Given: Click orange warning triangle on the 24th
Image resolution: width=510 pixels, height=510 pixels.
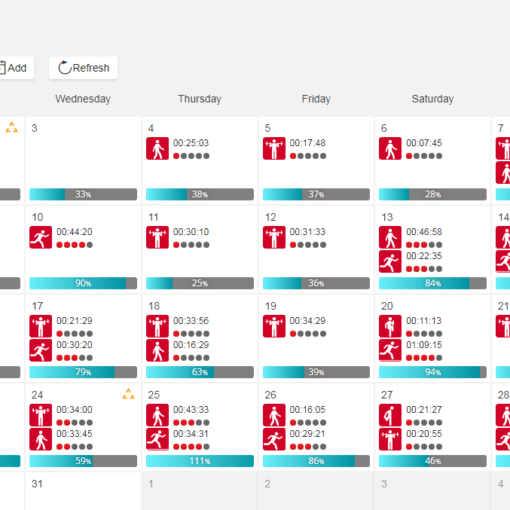Looking at the screenshot, I should (x=128, y=394).
